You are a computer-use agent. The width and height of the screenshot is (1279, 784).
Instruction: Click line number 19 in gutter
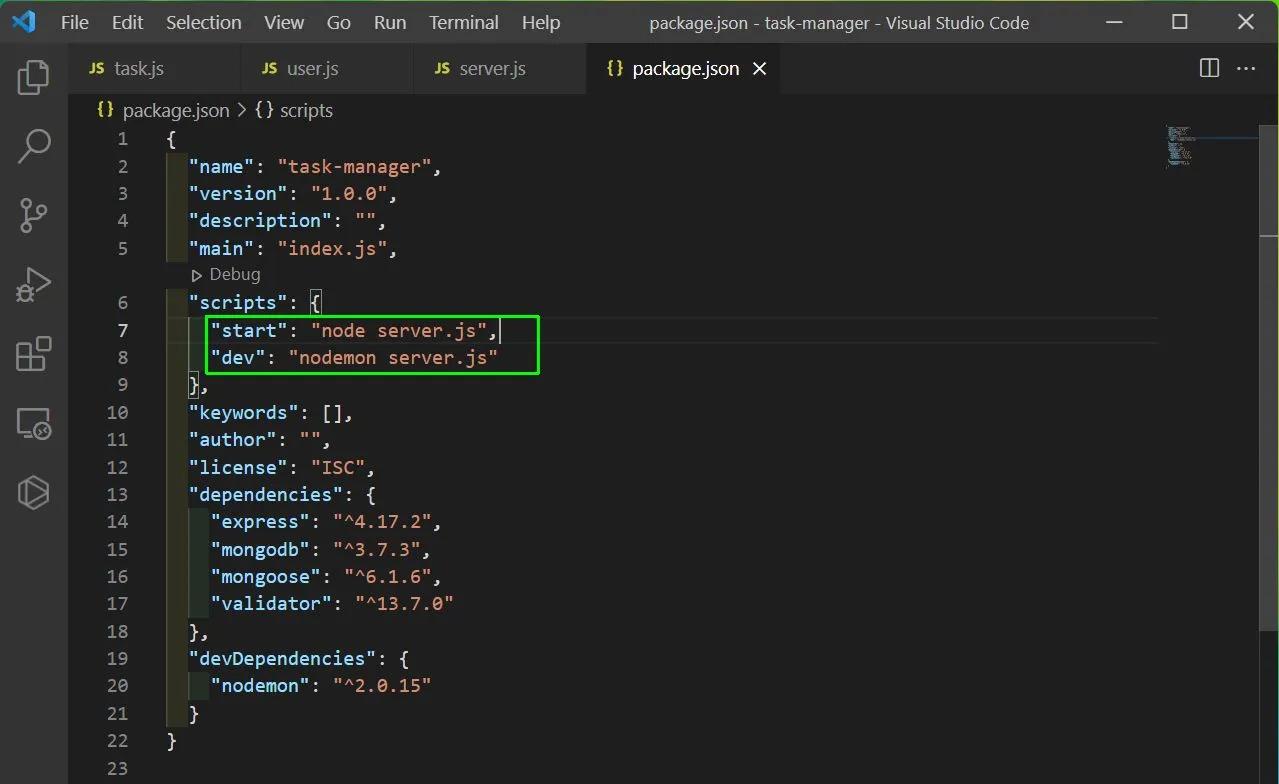pos(117,658)
